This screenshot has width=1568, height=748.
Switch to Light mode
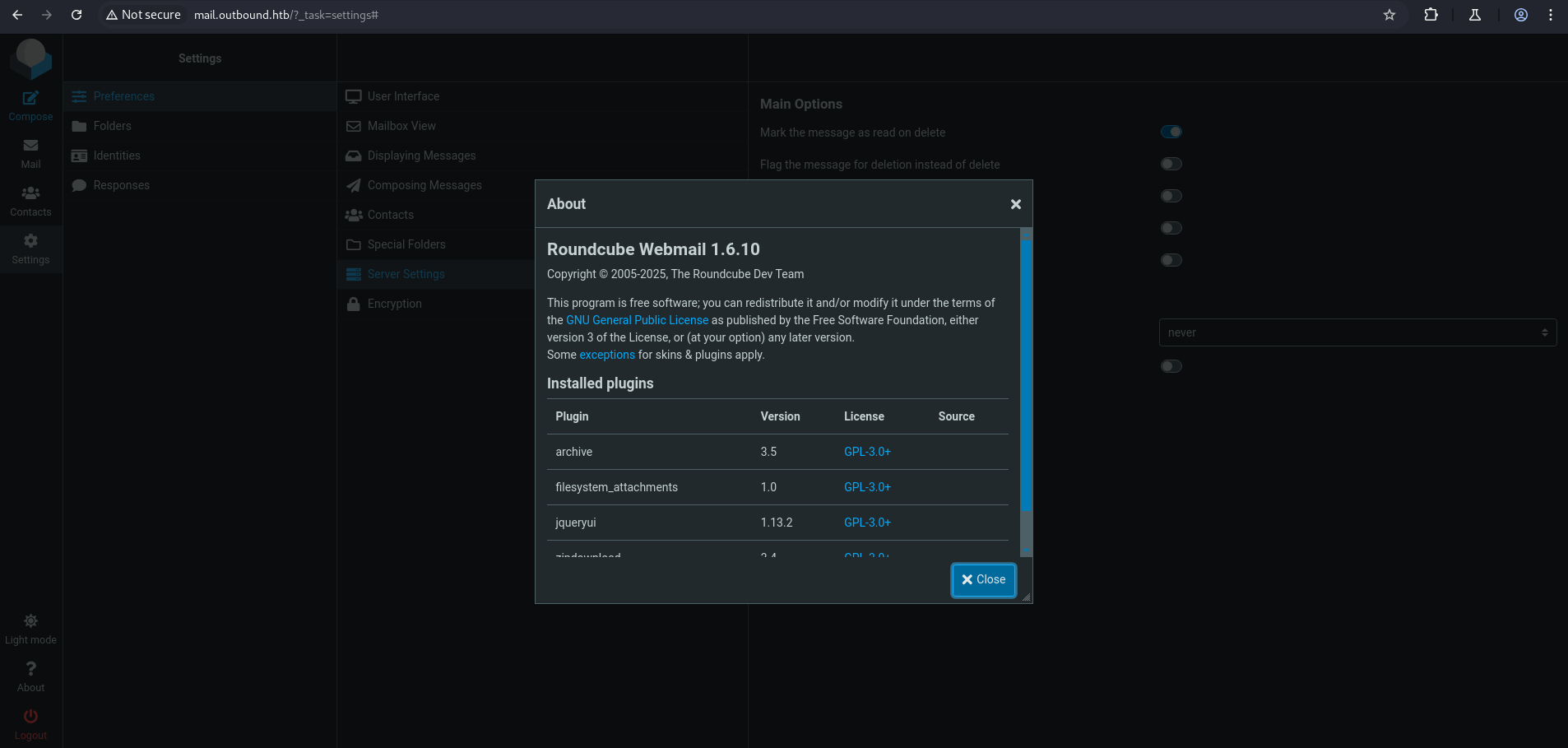(30, 629)
